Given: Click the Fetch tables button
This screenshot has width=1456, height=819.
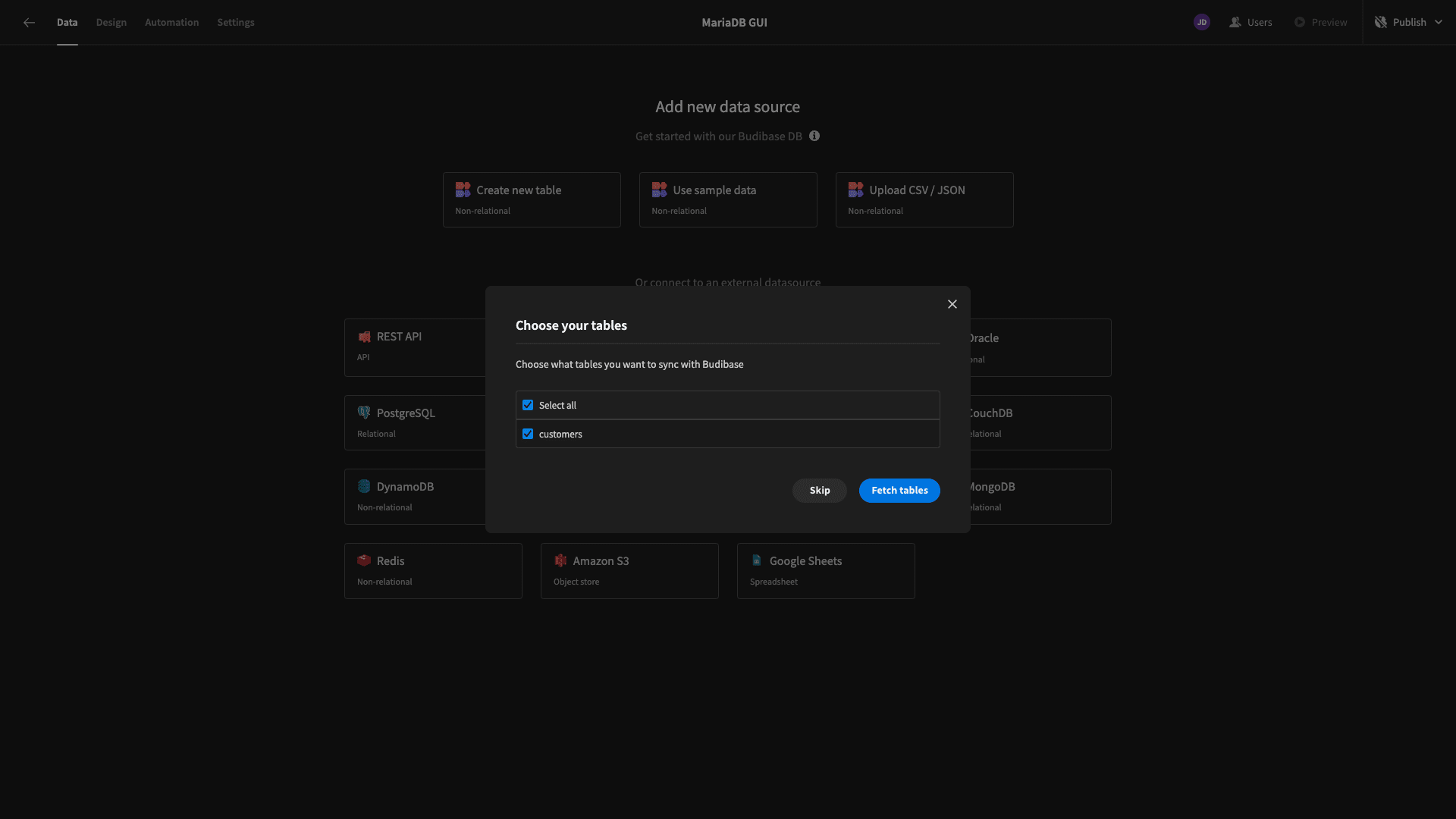Looking at the screenshot, I should pos(899,491).
